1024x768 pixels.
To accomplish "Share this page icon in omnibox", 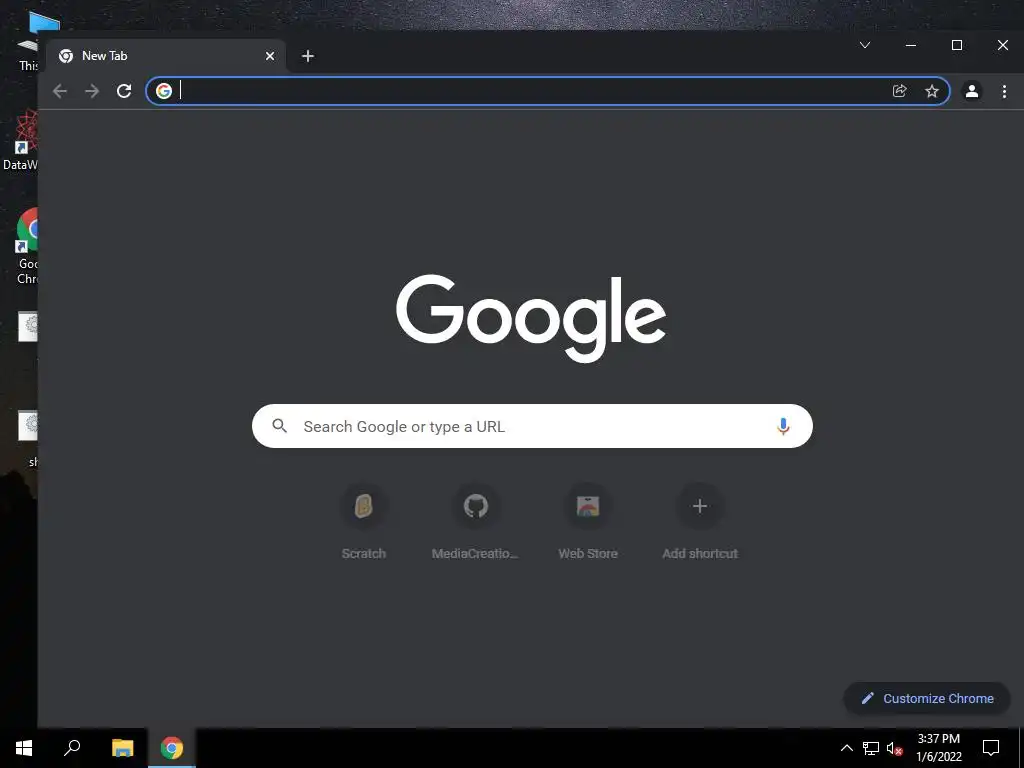I will (x=899, y=91).
